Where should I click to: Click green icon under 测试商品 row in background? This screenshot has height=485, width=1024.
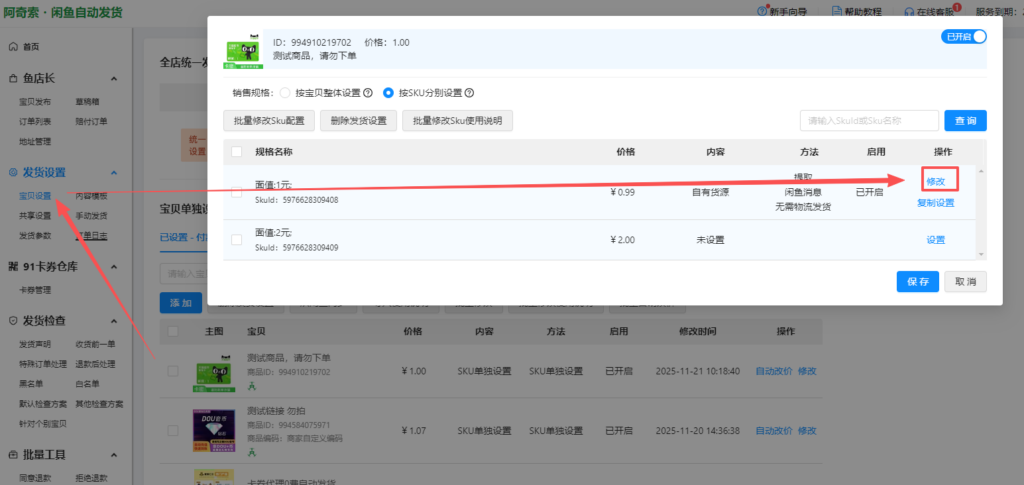pyautogui.click(x=252, y=386)
